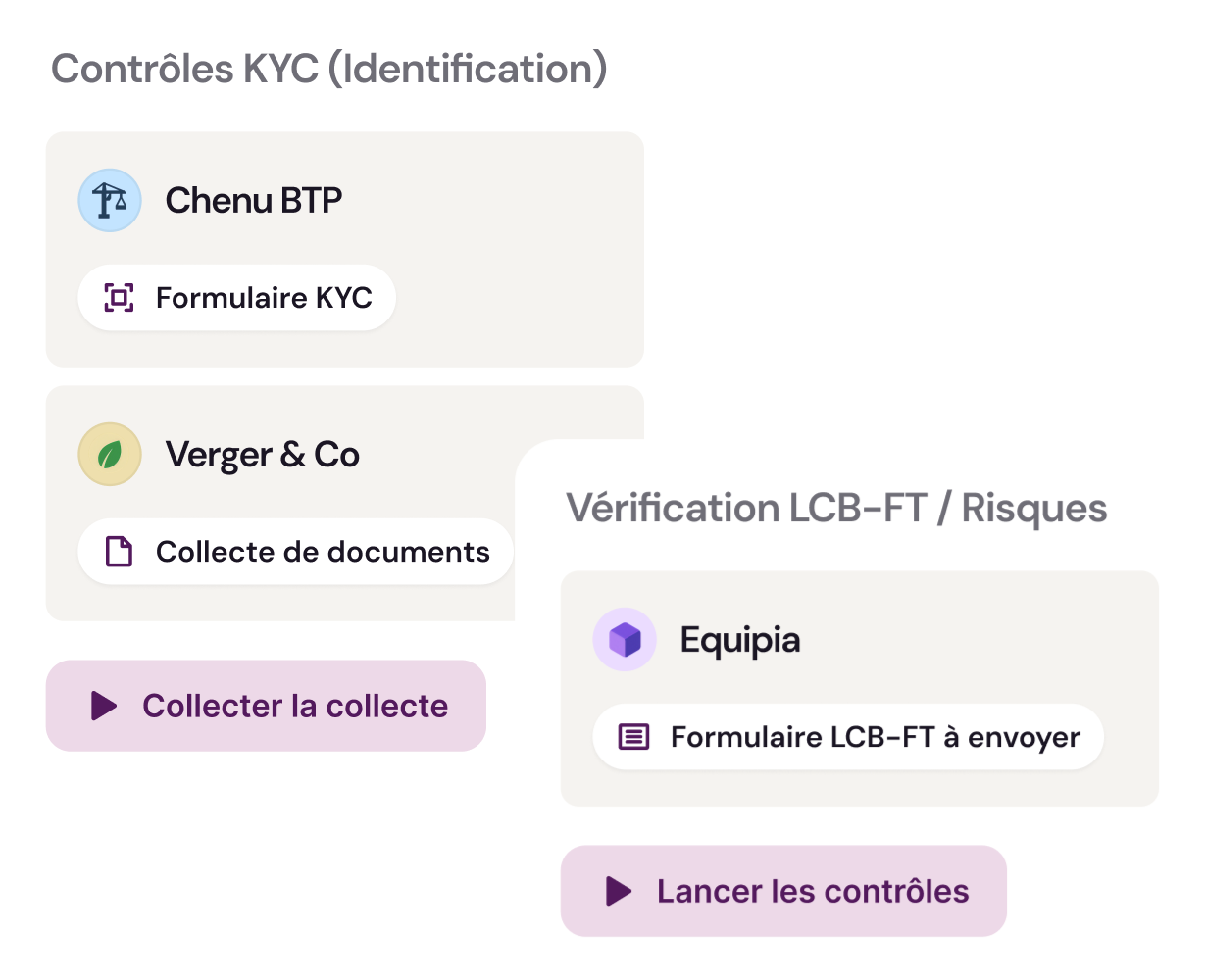Image resolution: width=1206 pixels, height=980 pixels.
Task: Click the play icon in Lancer les contrôles
Action: tap(619, 891)
